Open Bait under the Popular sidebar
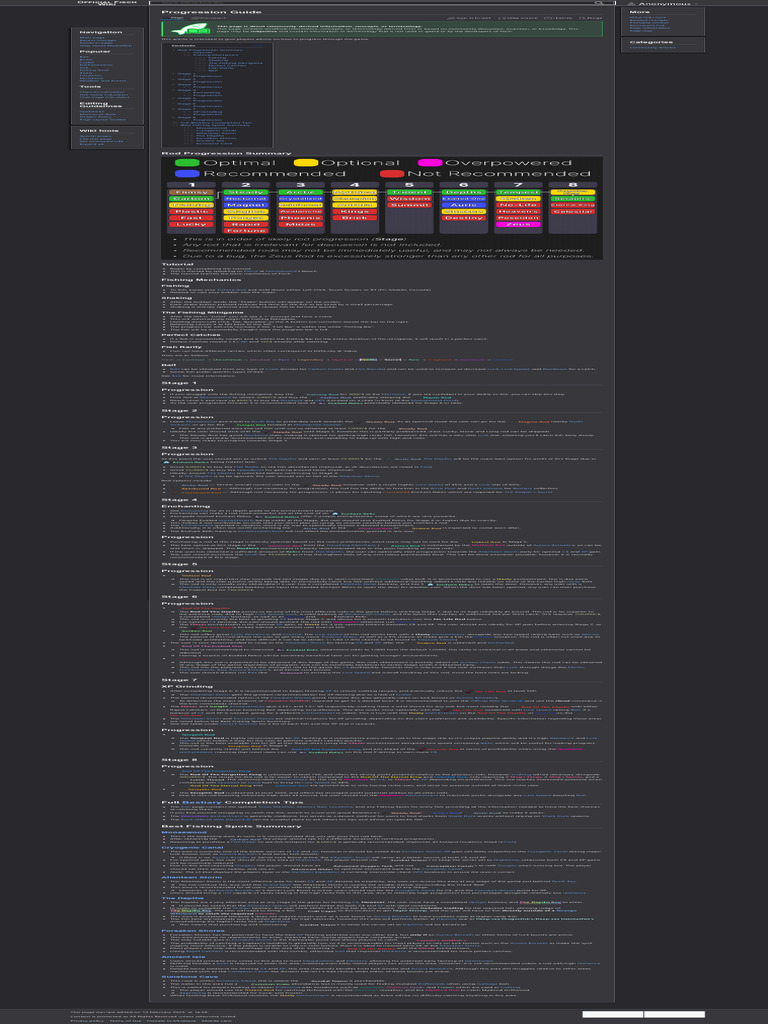Viewport: 768px width, 1024px height. (83, 57)
